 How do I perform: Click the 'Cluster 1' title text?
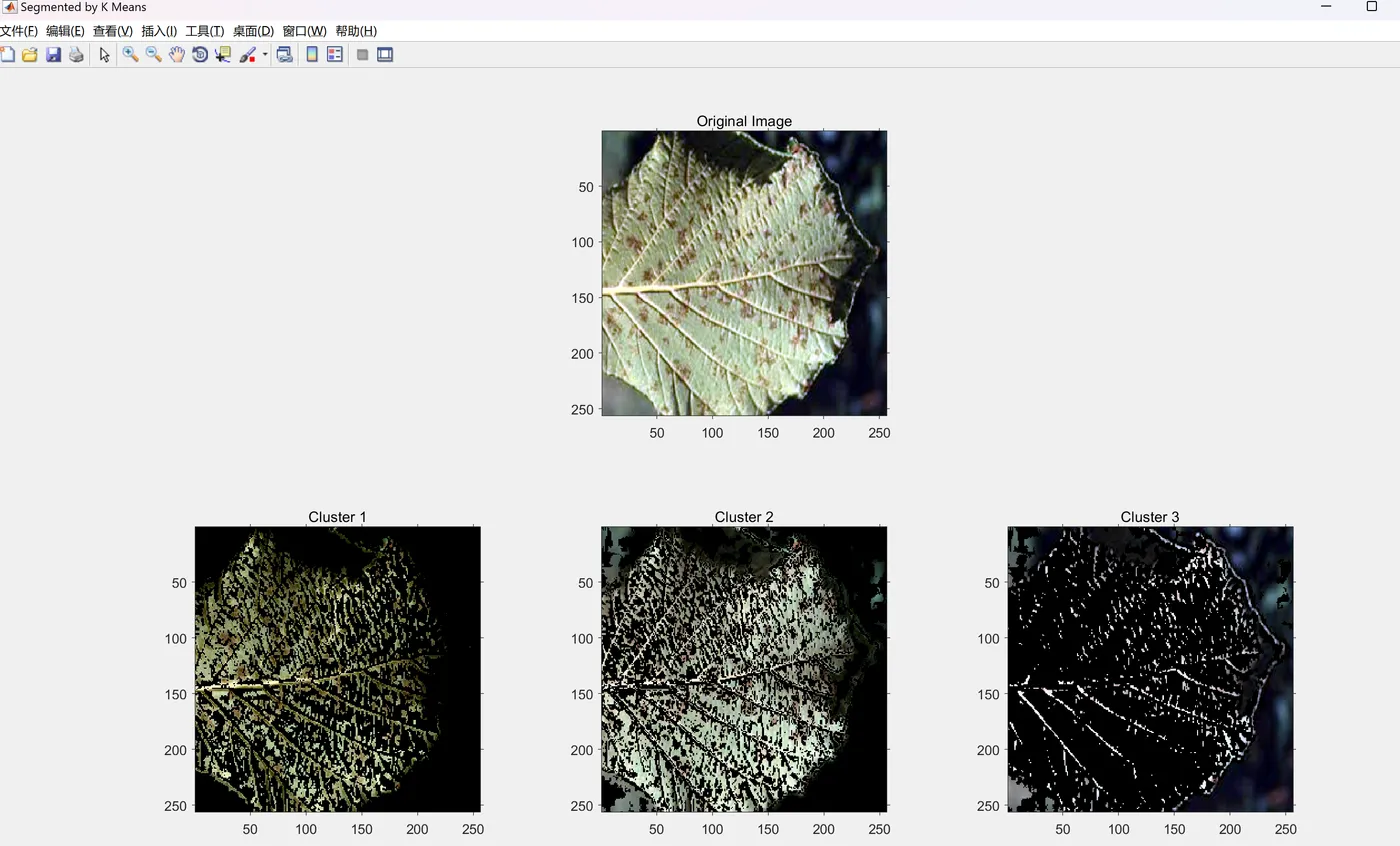coord(337,517)
